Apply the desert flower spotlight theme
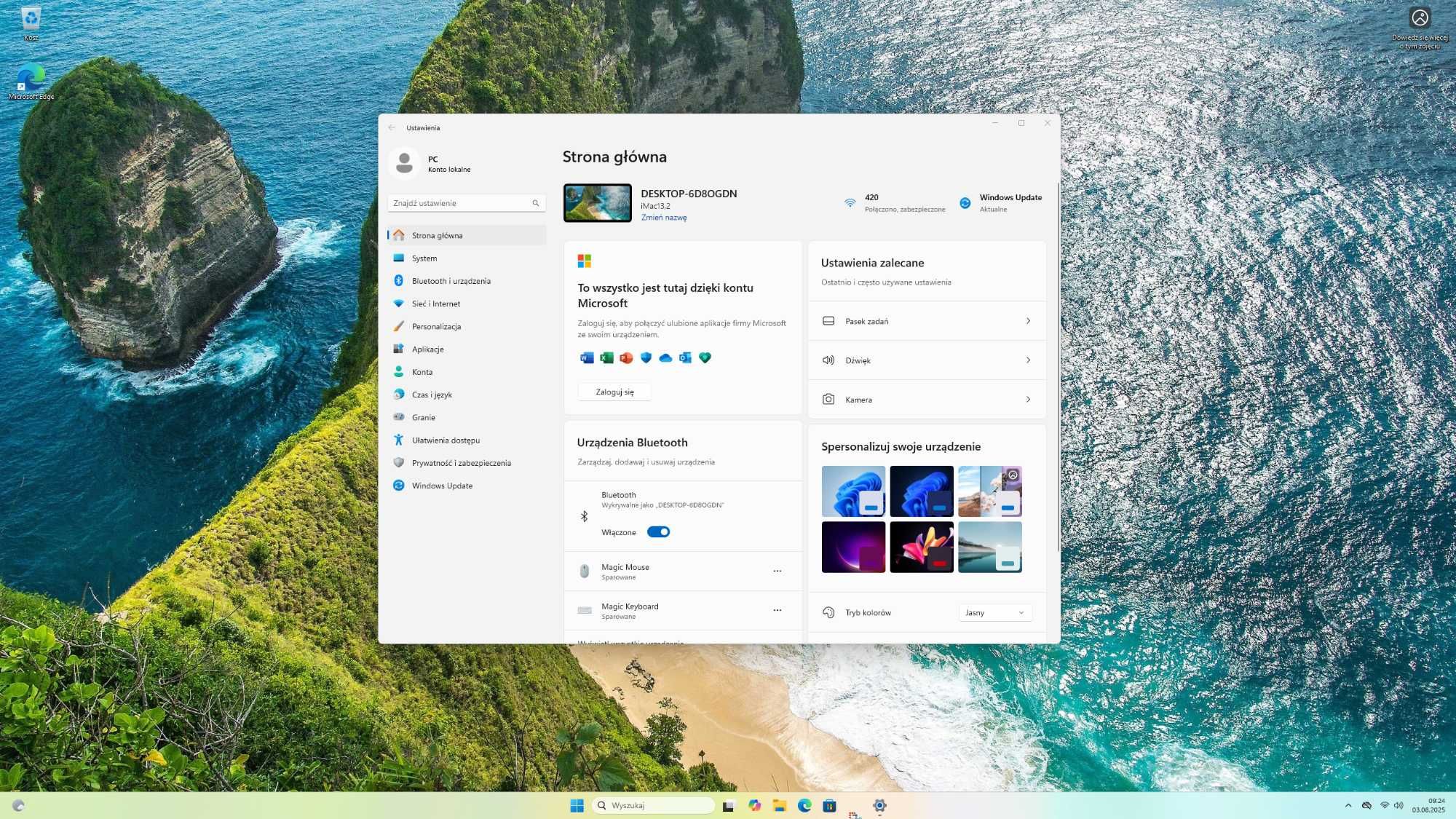 pyautogui.click(x=990, y=491)
